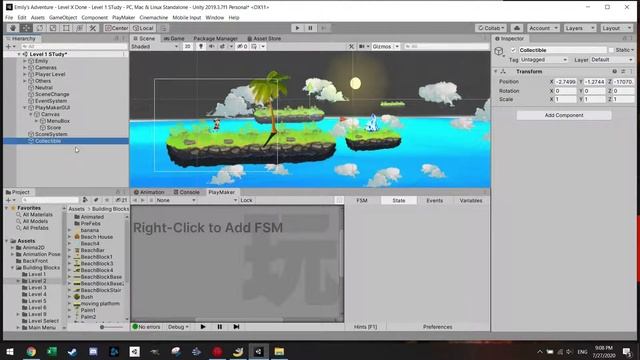Image resolution: width=640 pixels, height=360 pixels.
Task: Open PlayMaker Debug dropdown
Action: [178, 327]
